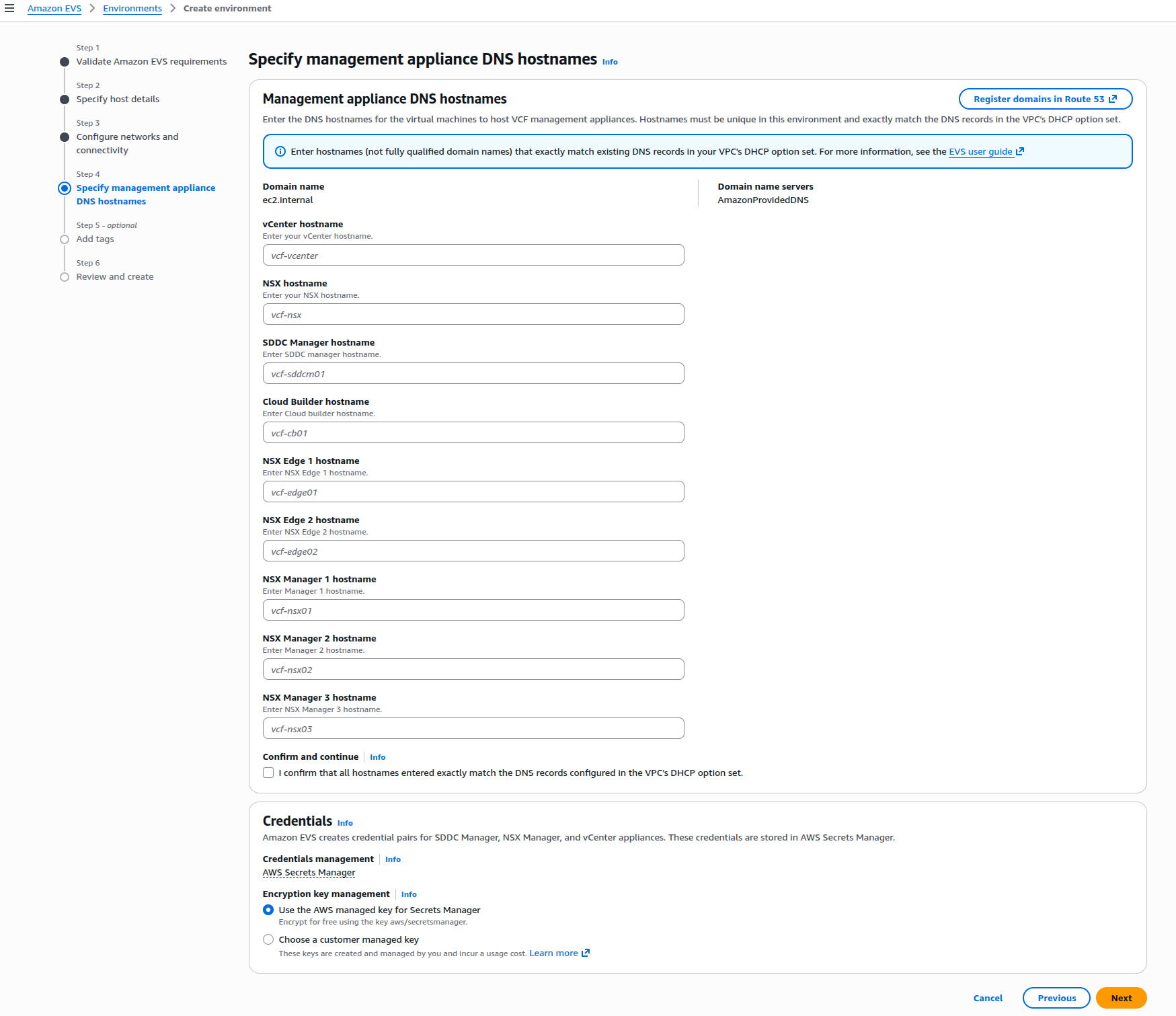This screenshot has width=1176, height=1016.
Task: Register domains in Route 53
Action: coord(1045,99)
